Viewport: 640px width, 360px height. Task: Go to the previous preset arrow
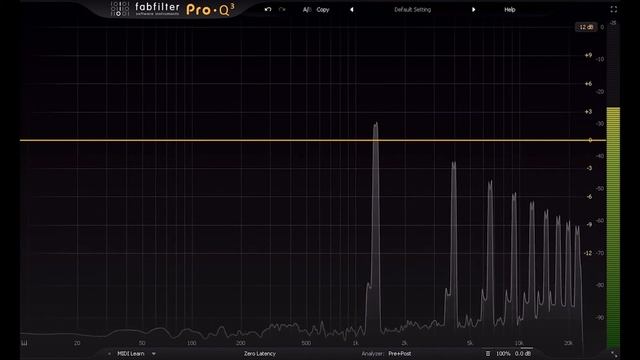click(x=351, y=9)
